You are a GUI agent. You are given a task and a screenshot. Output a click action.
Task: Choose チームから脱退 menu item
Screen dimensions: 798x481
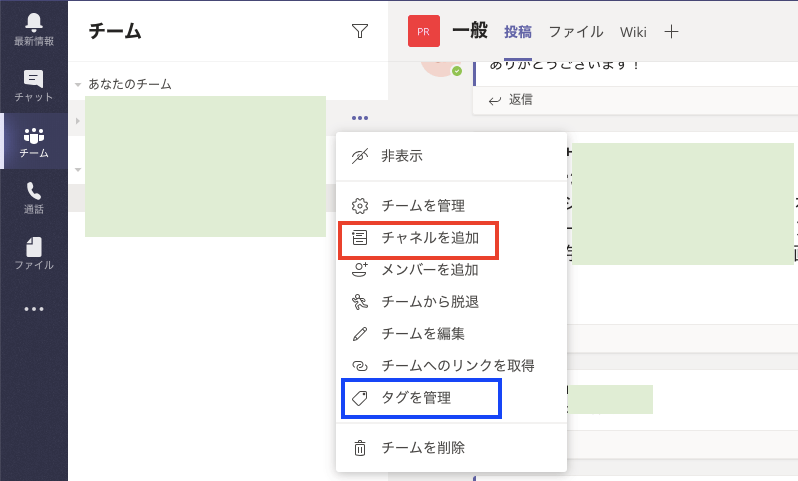[x=451, y=302]
